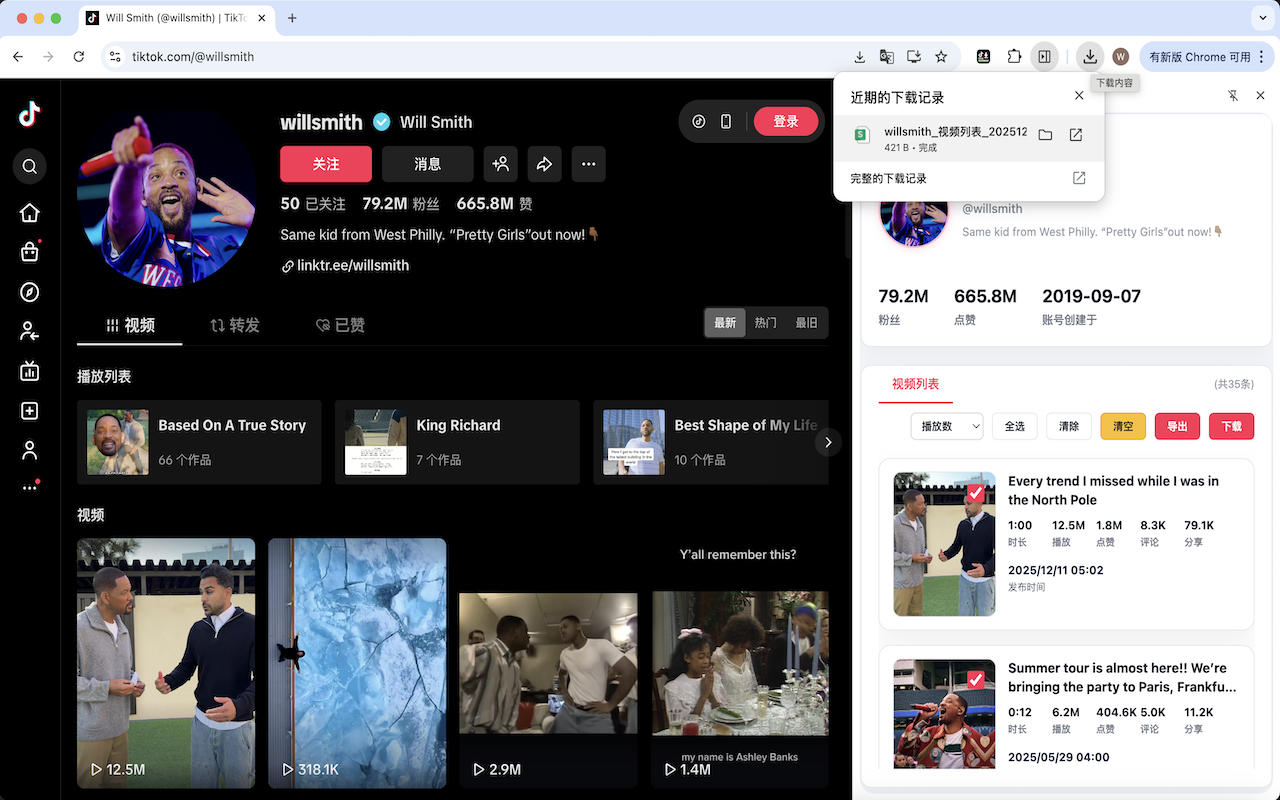Click the red 导出 export button

[1177, 426]
